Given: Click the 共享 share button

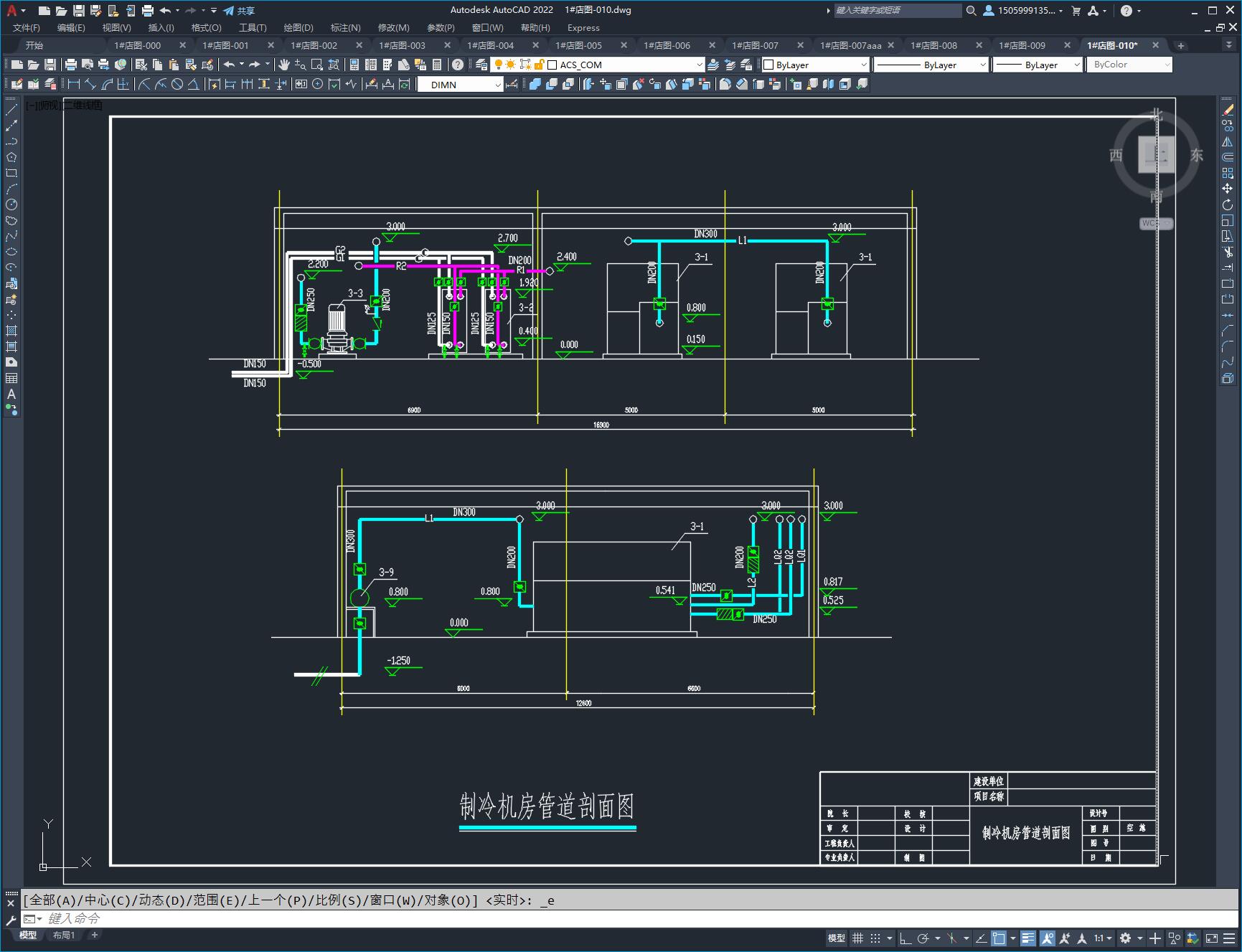Looking at the screenshot, I should [x=239, y=10].
